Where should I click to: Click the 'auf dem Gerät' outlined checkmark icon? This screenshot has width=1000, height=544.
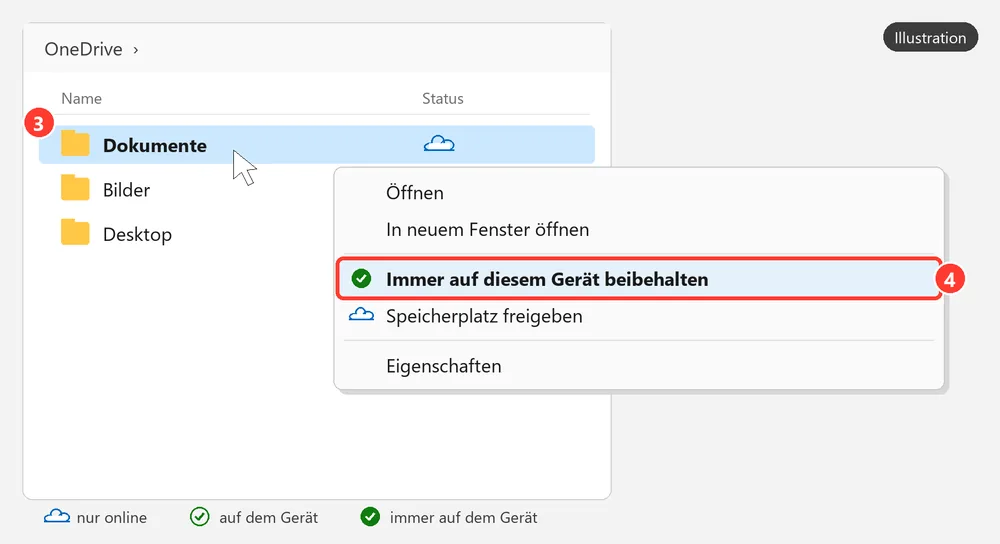[x=200, y=517]
